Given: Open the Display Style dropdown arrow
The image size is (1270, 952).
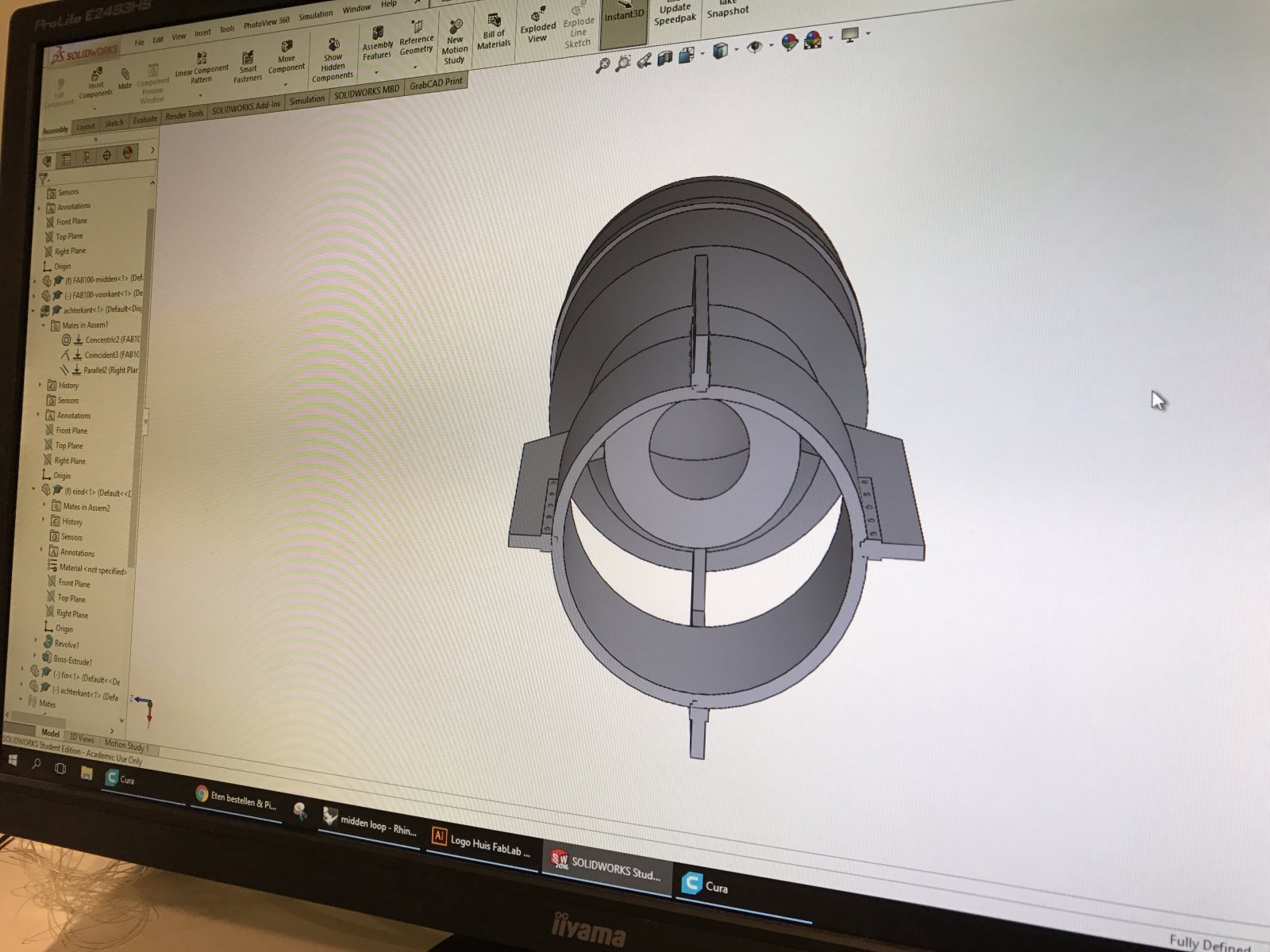Looking at the screenshot, I should pyautogui.click(x=737, y=48).
